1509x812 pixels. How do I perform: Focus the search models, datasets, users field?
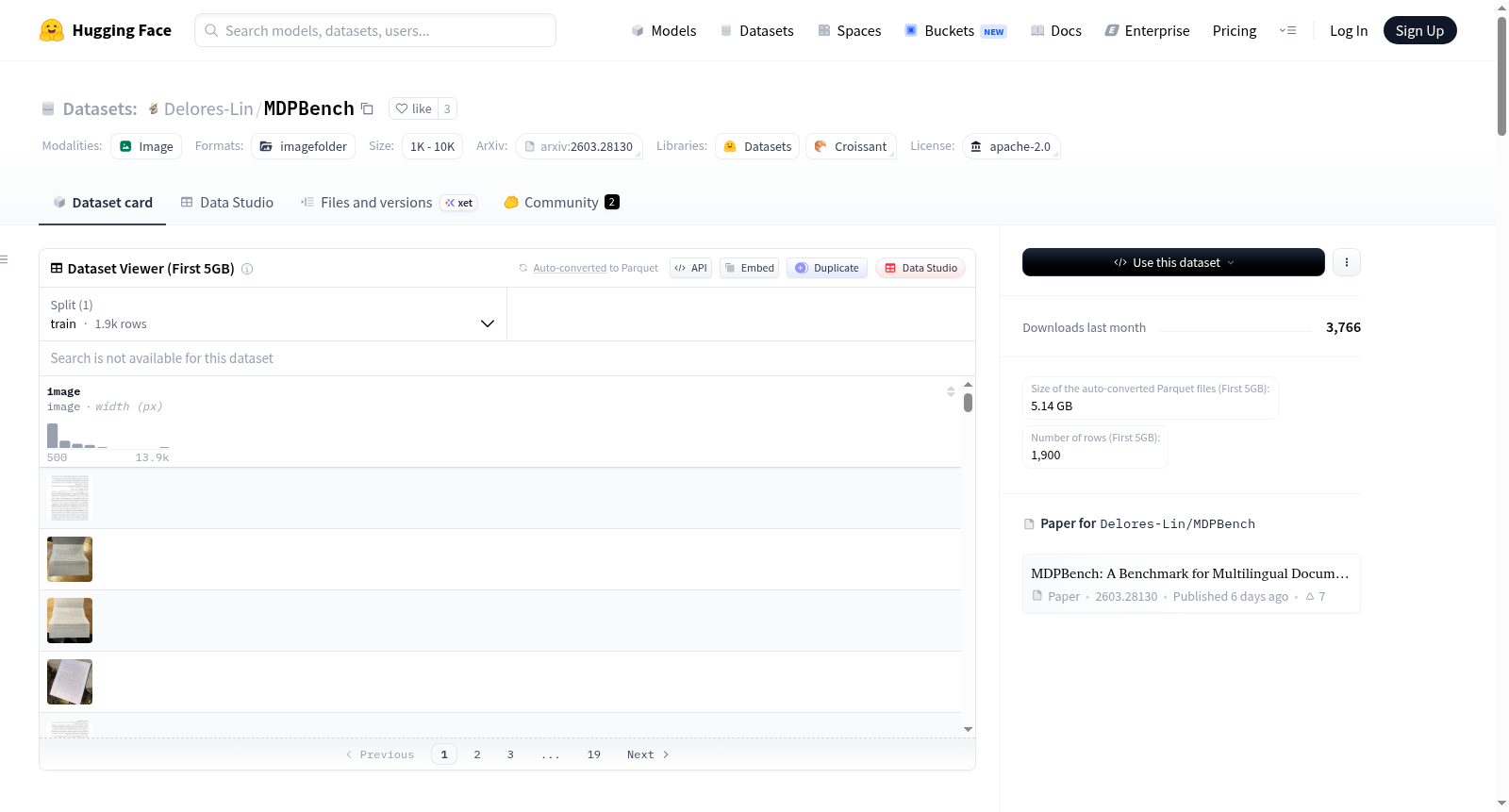(x=375, y=30)
